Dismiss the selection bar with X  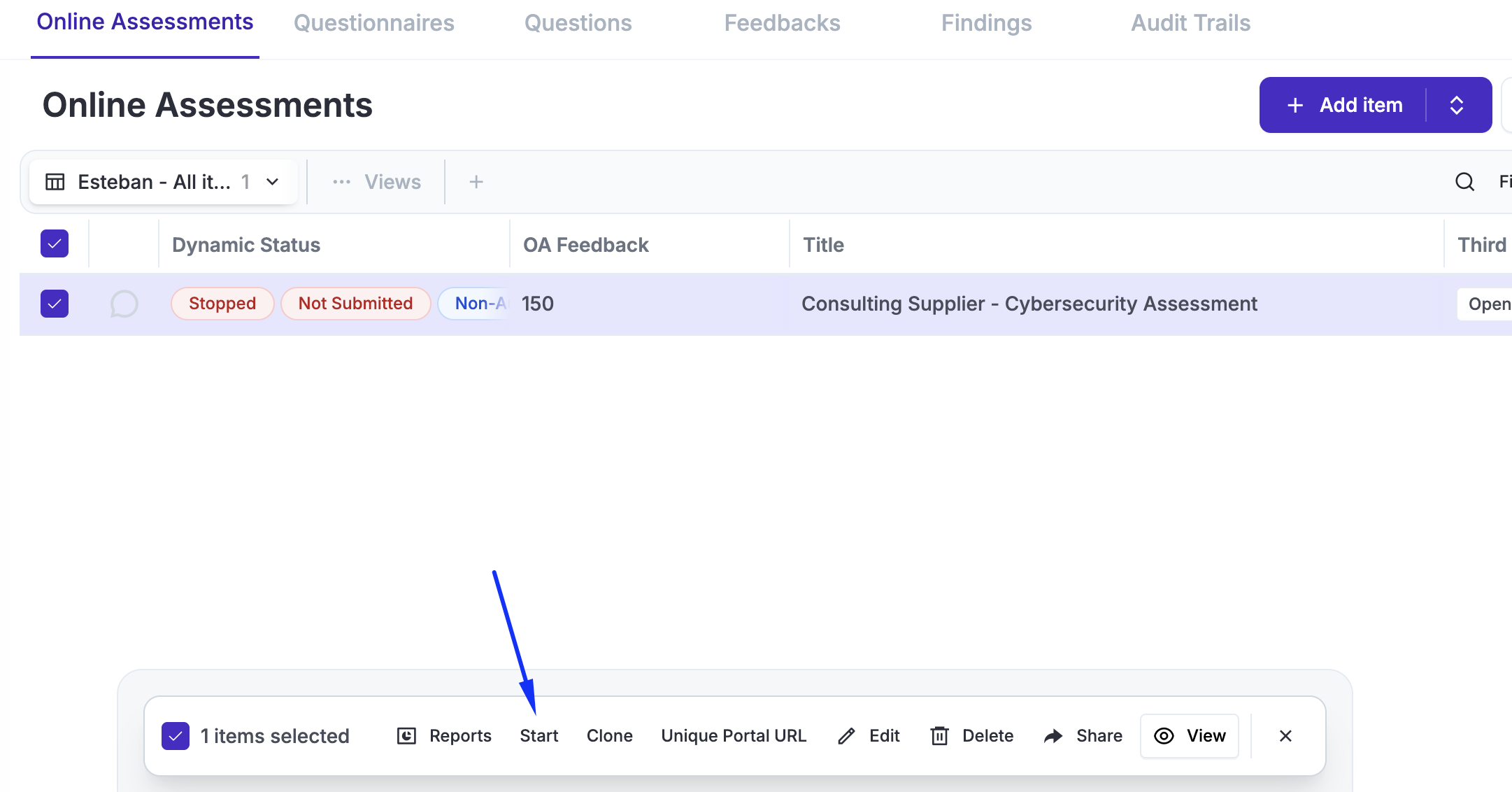pyautogui.click(x=1285, y=736)
